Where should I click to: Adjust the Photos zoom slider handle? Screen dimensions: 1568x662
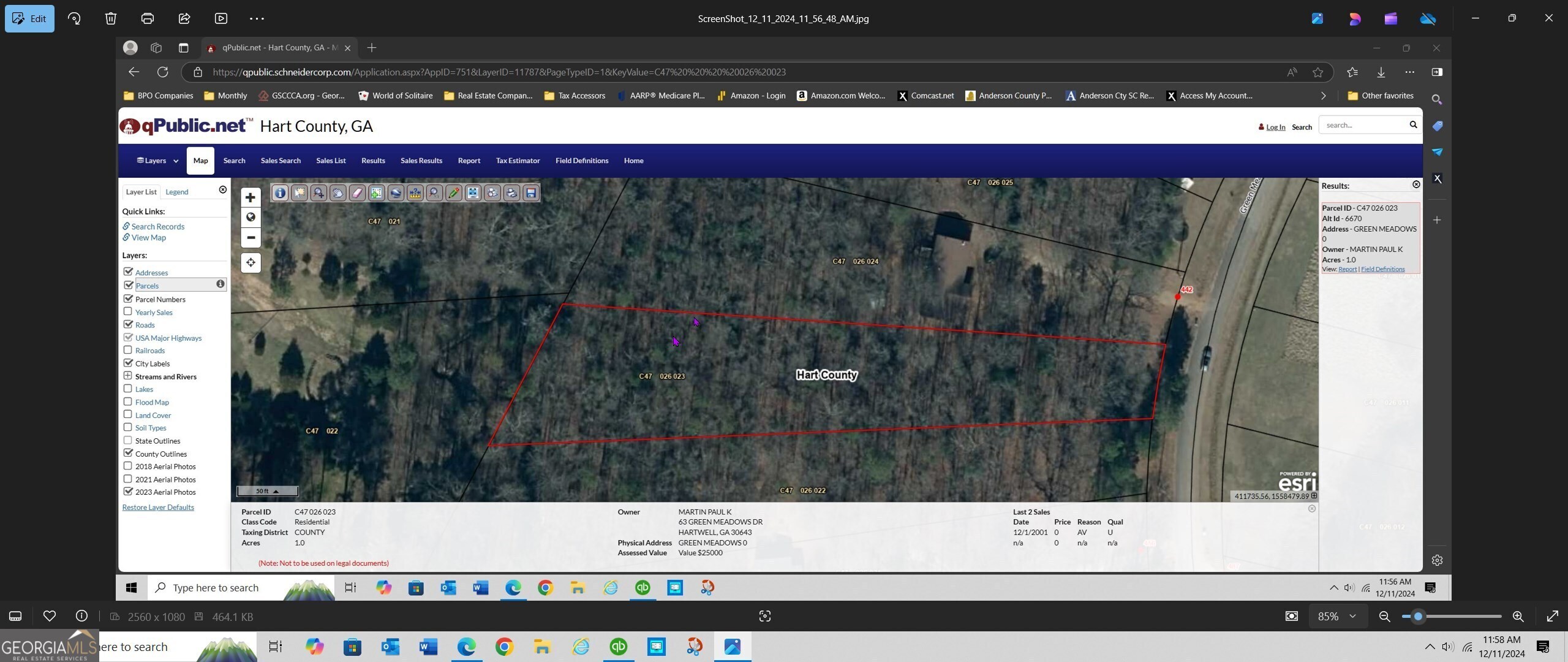(x=1418, y=616)
